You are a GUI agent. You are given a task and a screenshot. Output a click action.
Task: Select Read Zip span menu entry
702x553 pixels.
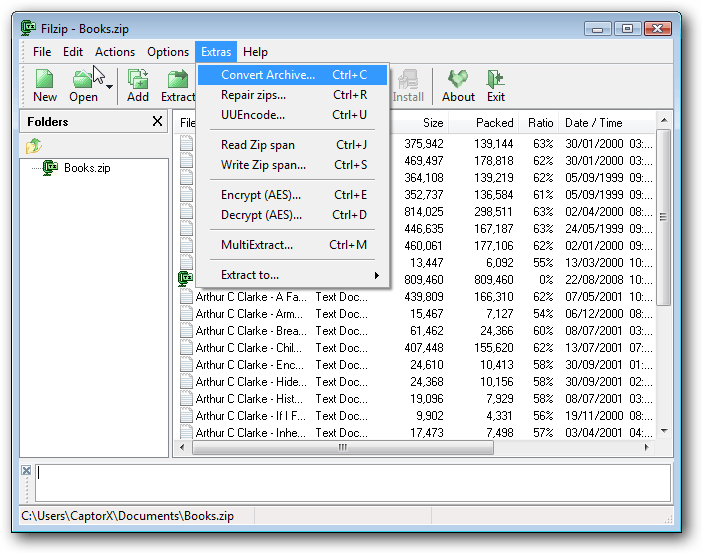[292, 145]
